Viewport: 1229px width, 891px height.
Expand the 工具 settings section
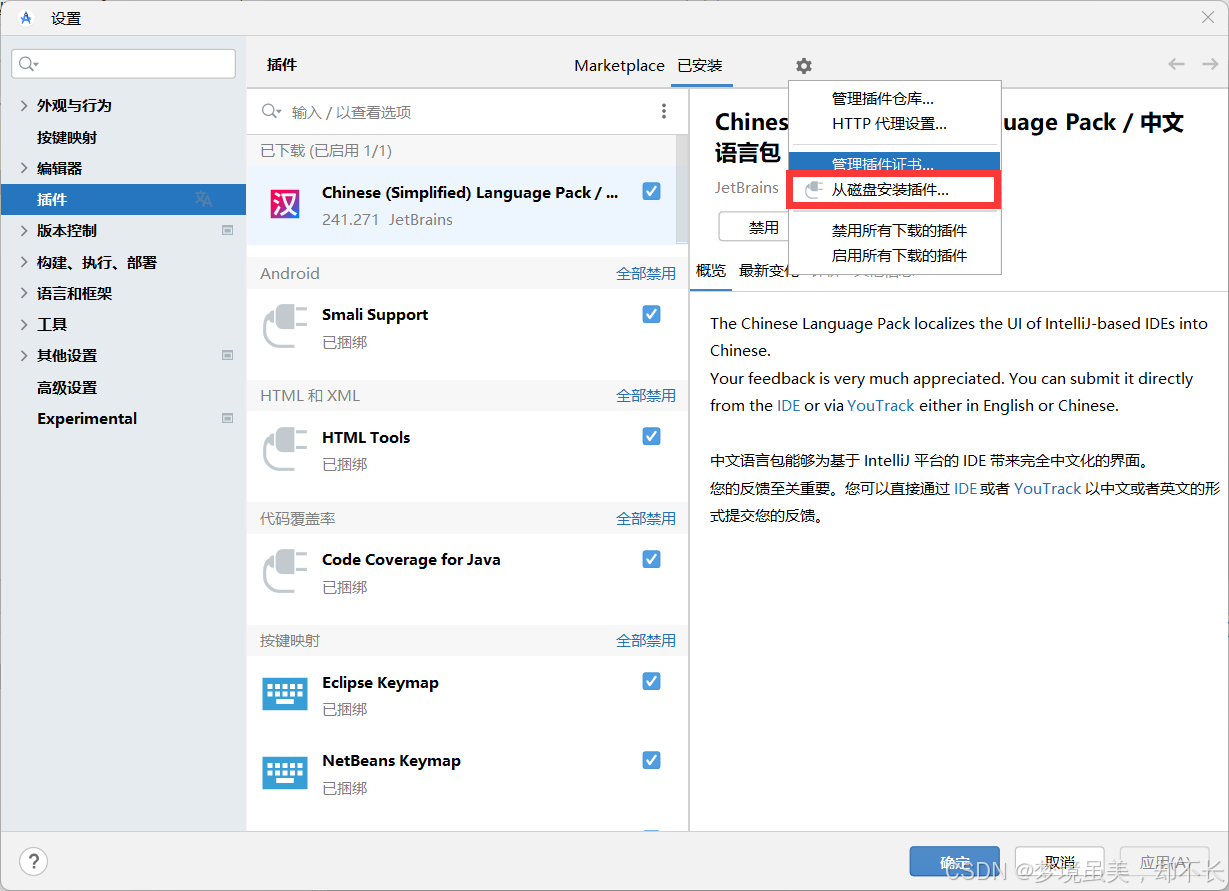pos(24,324)
